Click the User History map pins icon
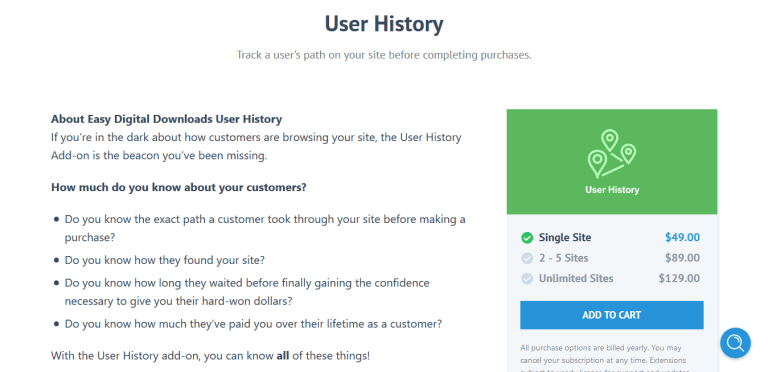Viewport: 768px width, 372px height. pyautogui.click(x=611, y=154)
